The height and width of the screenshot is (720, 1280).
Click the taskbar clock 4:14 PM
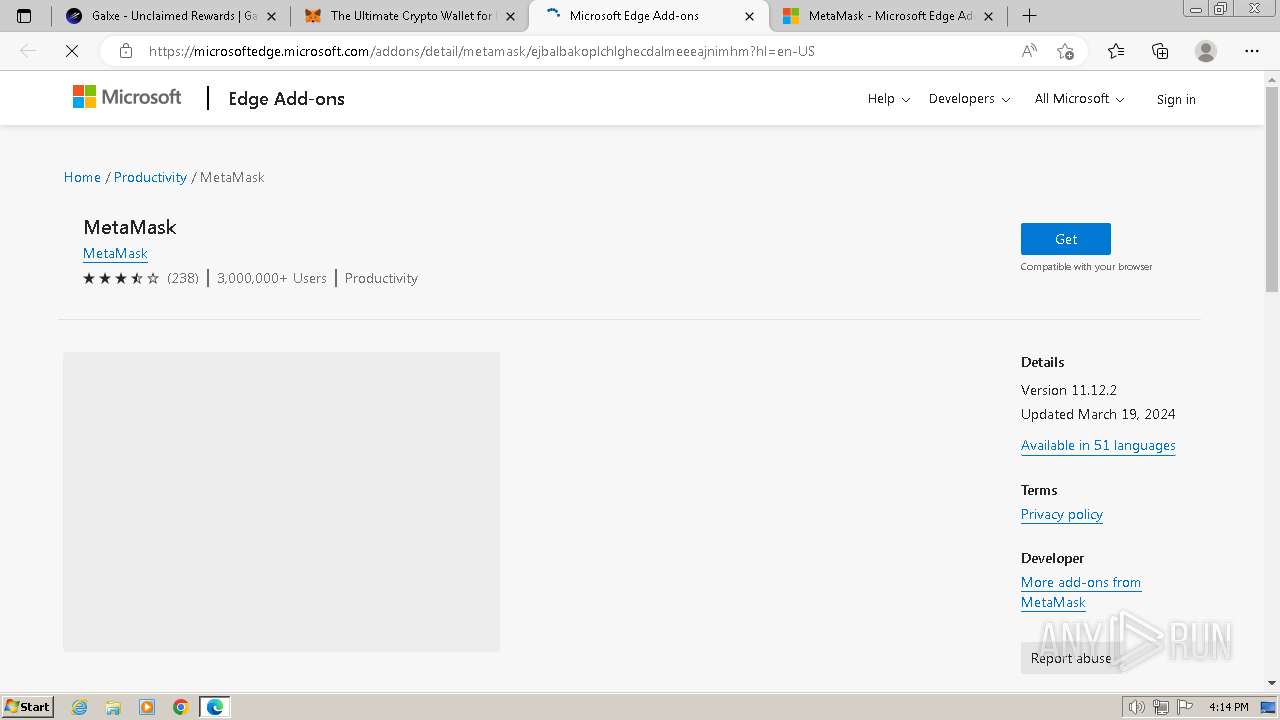(1228, 707)
